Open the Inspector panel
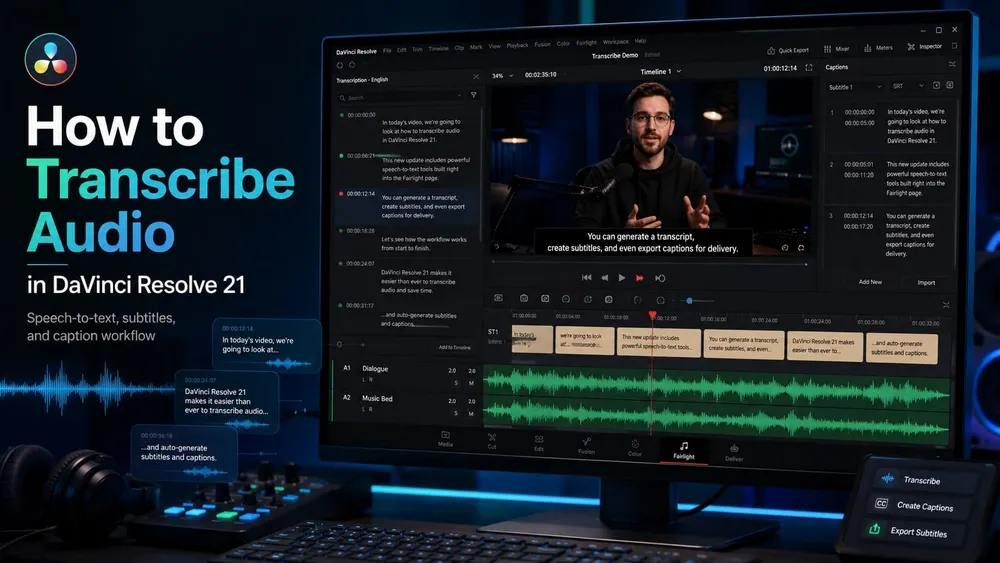 [925, 47]
